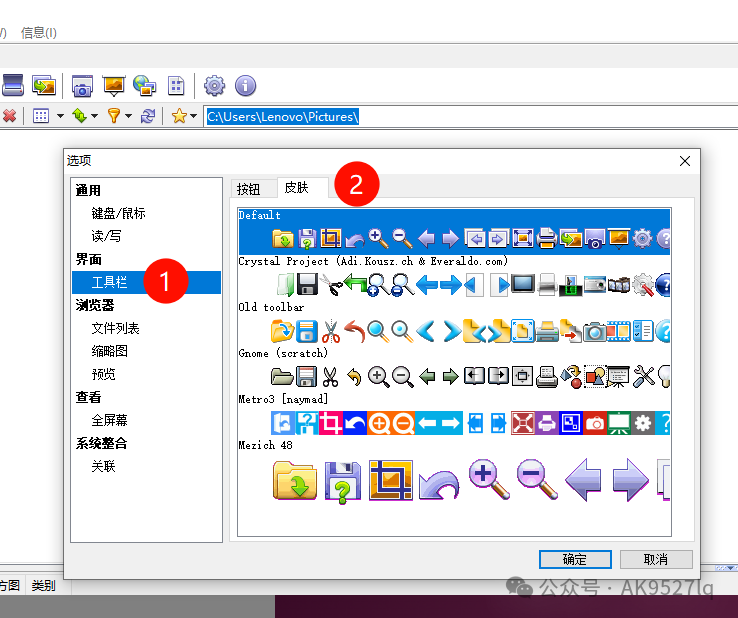738x618 pixels.
Task: Click the large zoom-in magnifier in Mezich 48 row
Action: point(489,479)
